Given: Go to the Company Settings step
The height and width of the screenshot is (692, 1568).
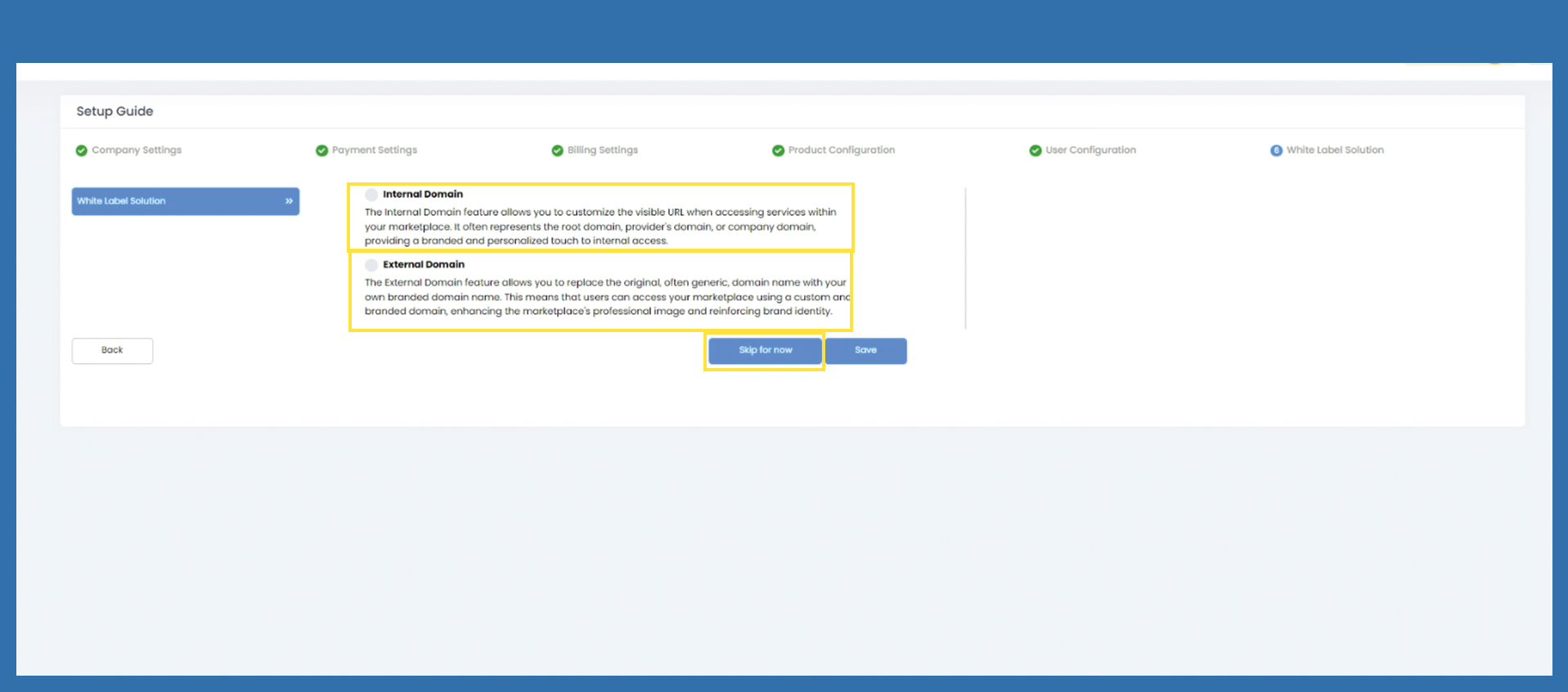Looking at the screenshot, I should 137,151.
